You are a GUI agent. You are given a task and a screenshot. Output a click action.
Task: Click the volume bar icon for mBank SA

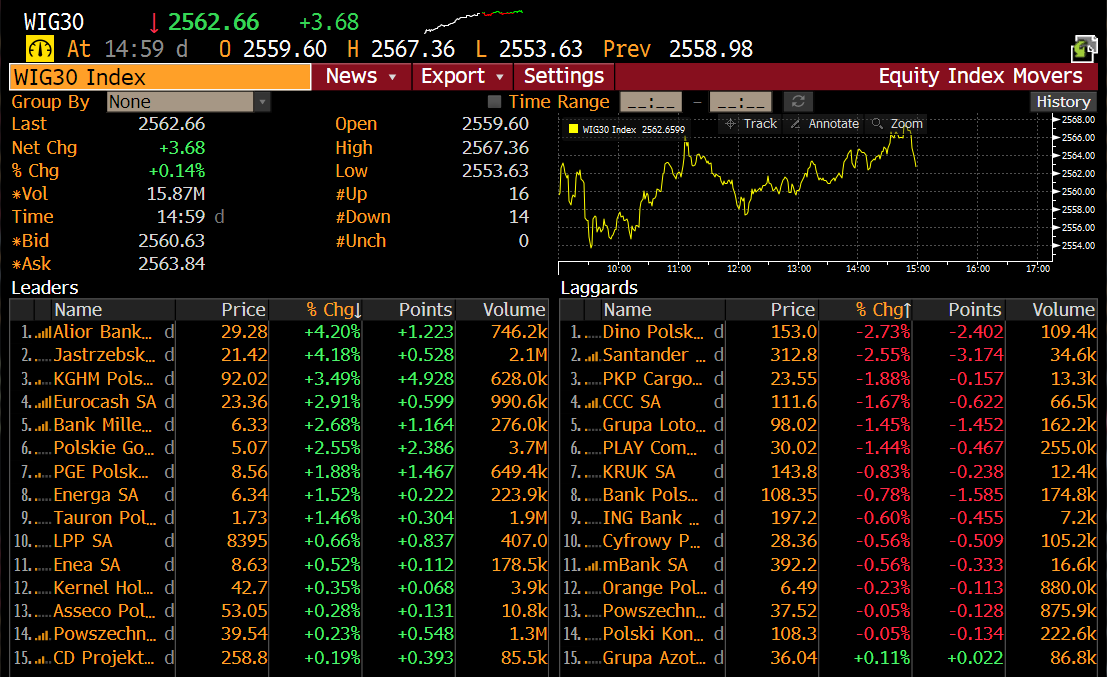[x=592, y=565]
